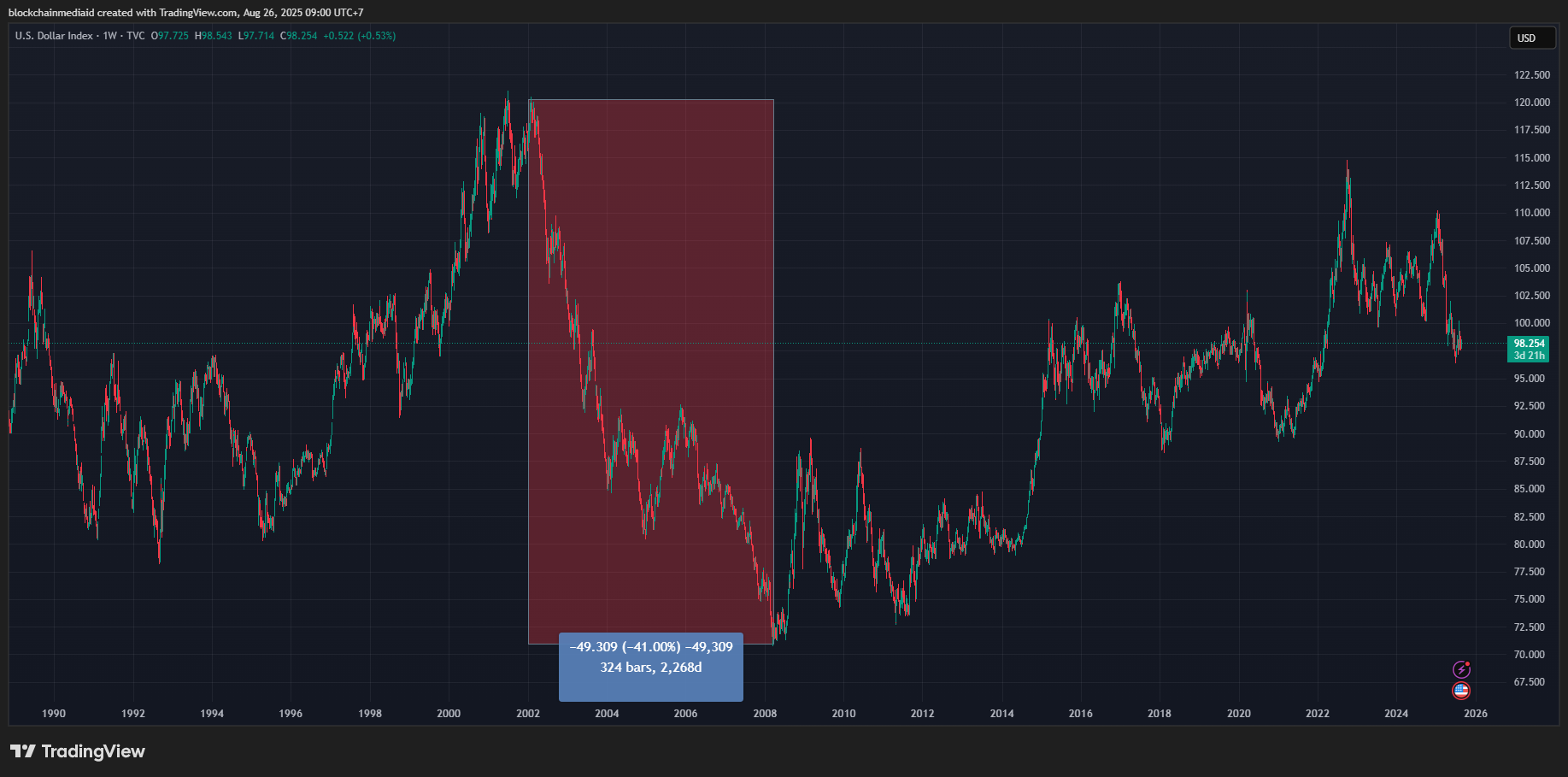The height and width of the screenshot is (777, 1568).
Task: Click the pink lightning event icon
Action: click(x=1461, y=669)
